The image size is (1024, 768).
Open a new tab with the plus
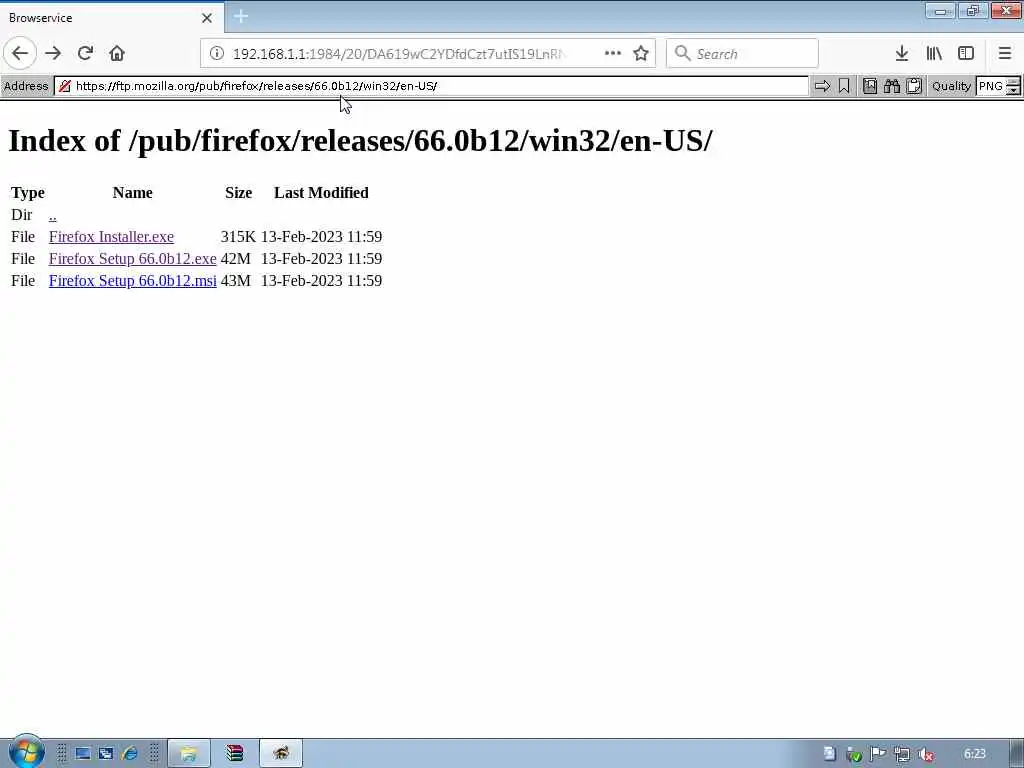tap(241, 17)
